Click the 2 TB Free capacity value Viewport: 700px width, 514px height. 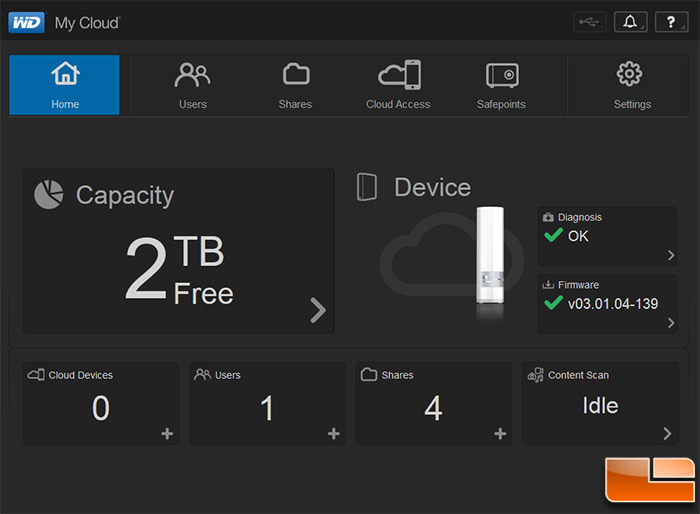[x=179, y=271]
